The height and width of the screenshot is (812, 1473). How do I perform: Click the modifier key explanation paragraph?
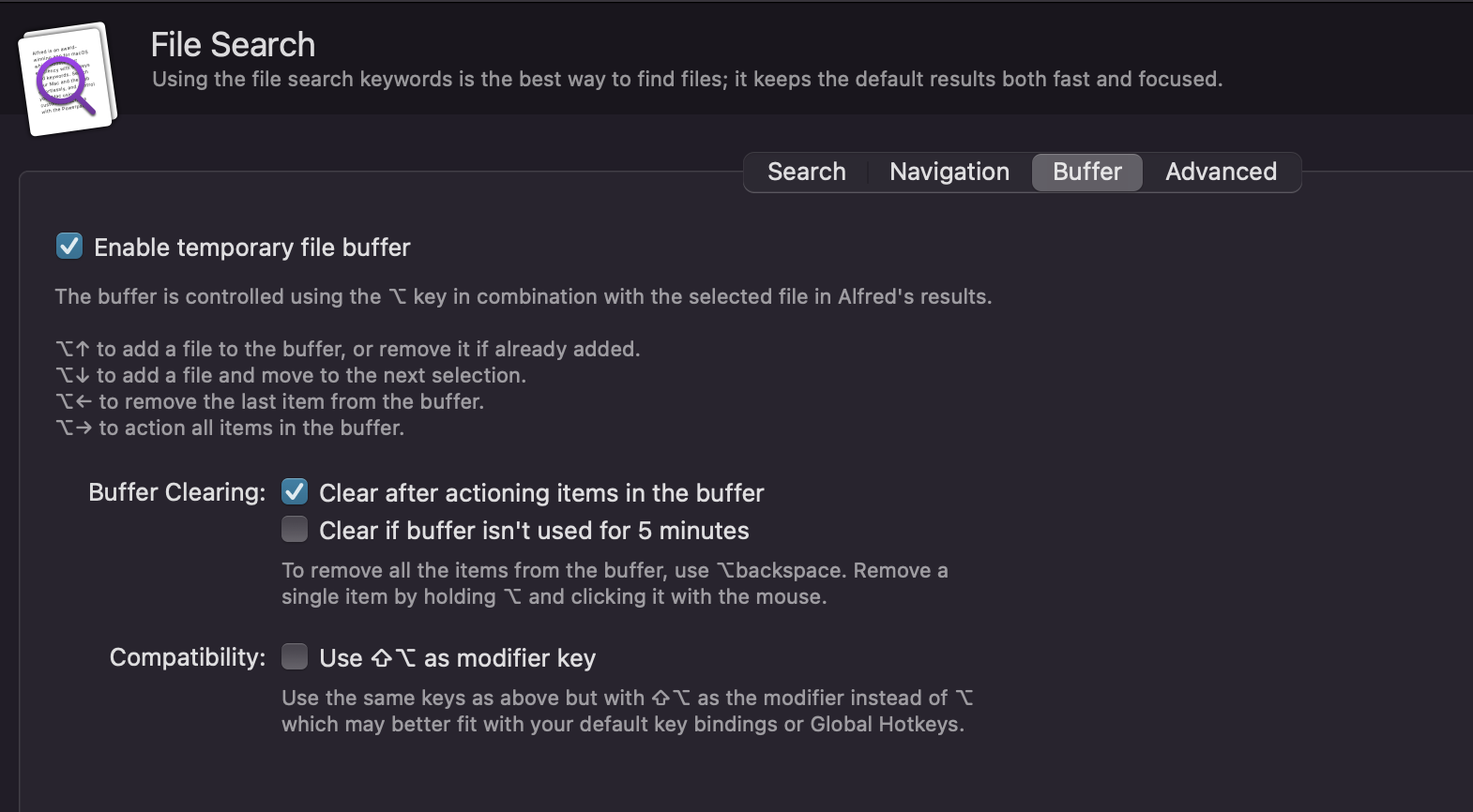click(626, 711)
